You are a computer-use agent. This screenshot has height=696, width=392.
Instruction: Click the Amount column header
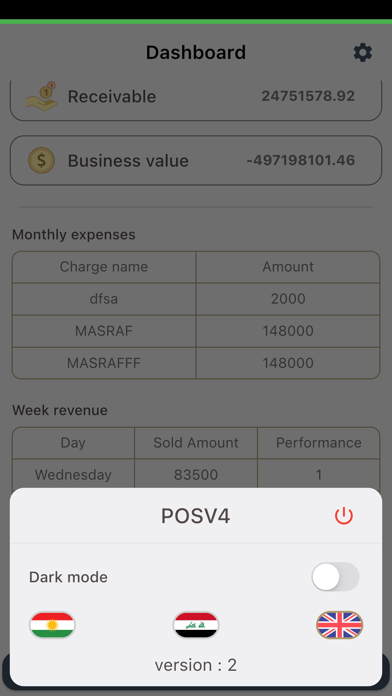click(x=288, y=267)
